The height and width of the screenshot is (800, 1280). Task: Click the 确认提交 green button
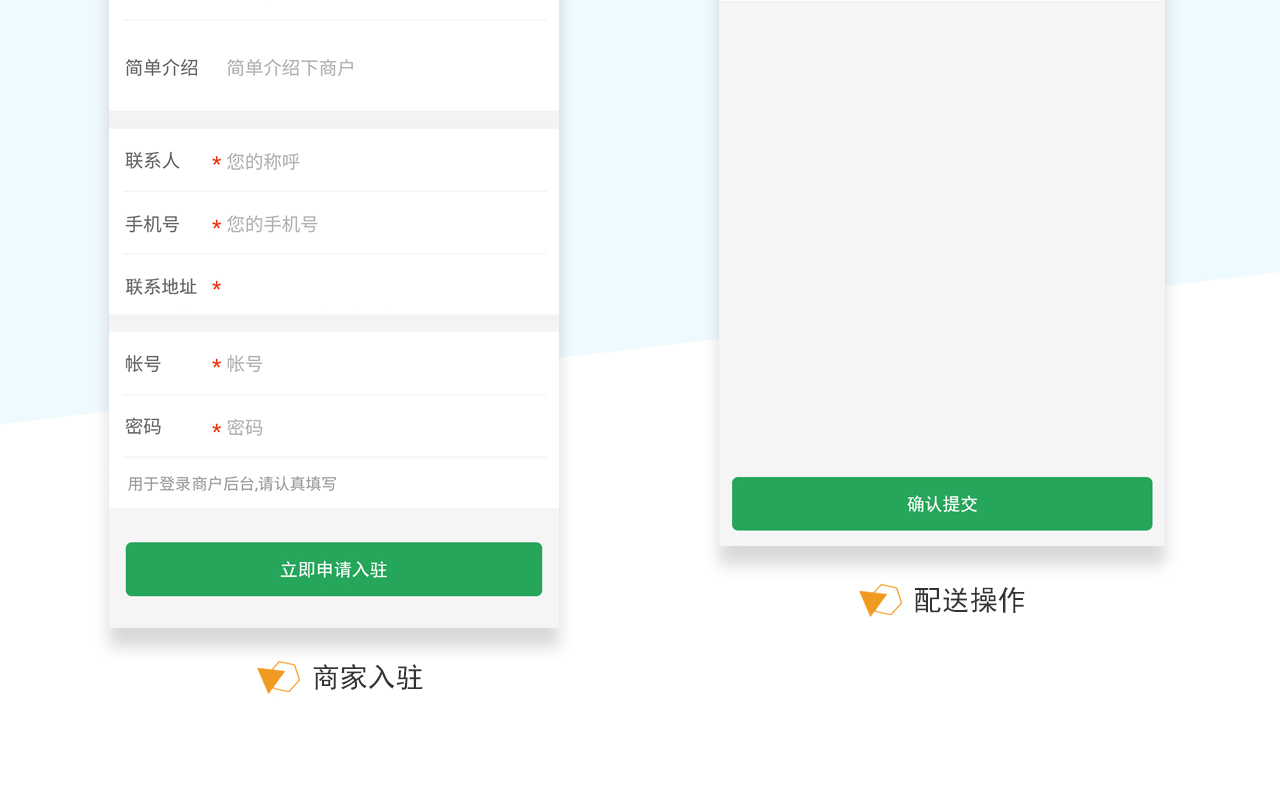942,504
